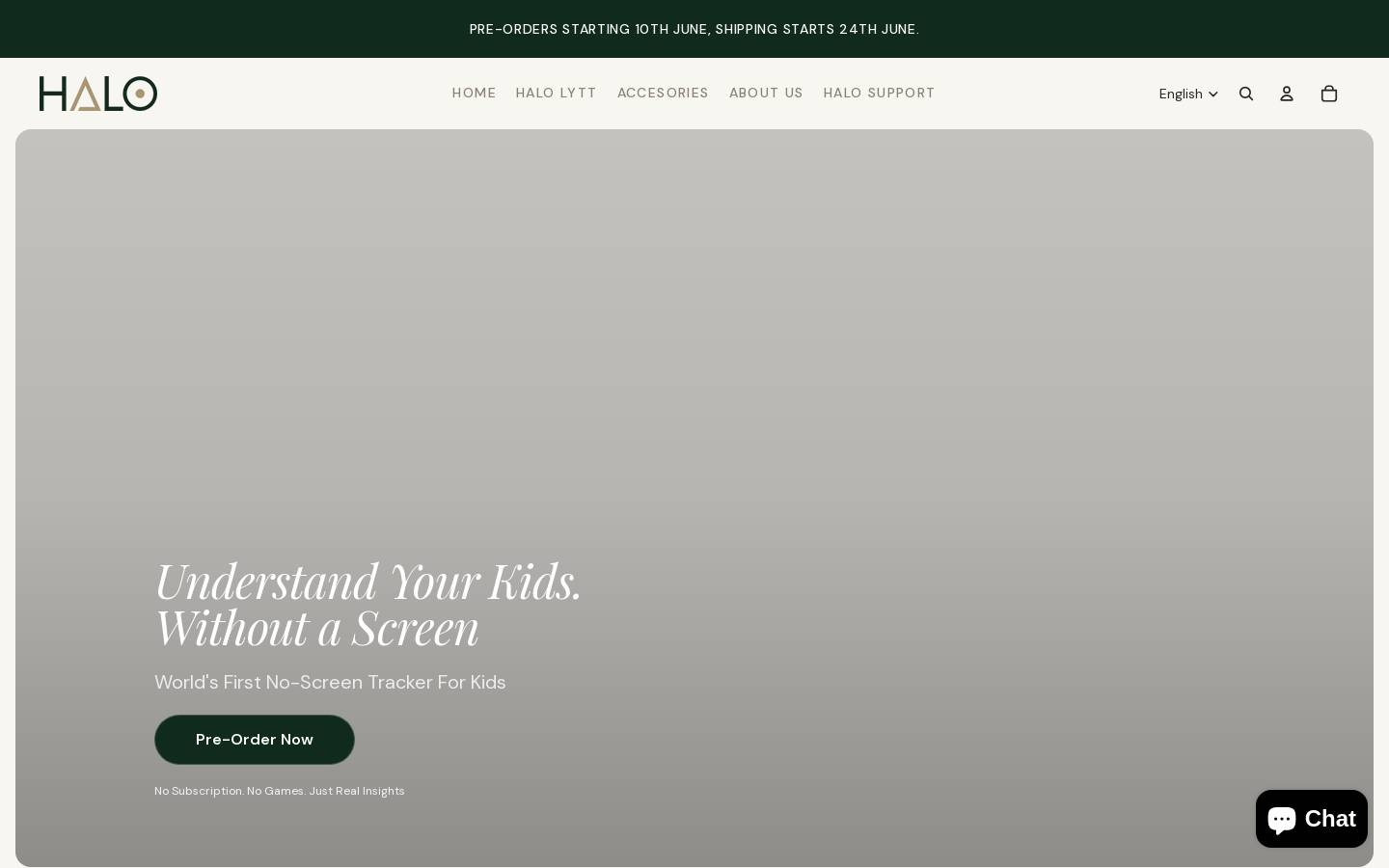Screen dimensions: 1389x868
Task: Open the HALO LYTT menu item
Action: tap(557, 93)
